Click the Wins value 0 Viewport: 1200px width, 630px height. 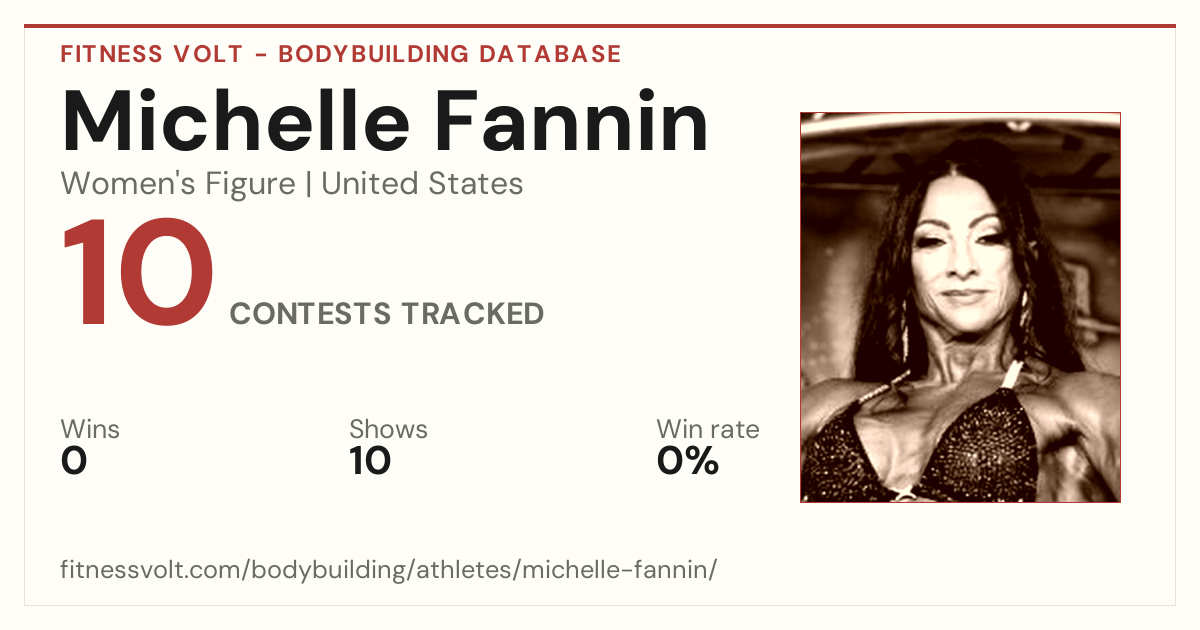[x=74, y=461]
